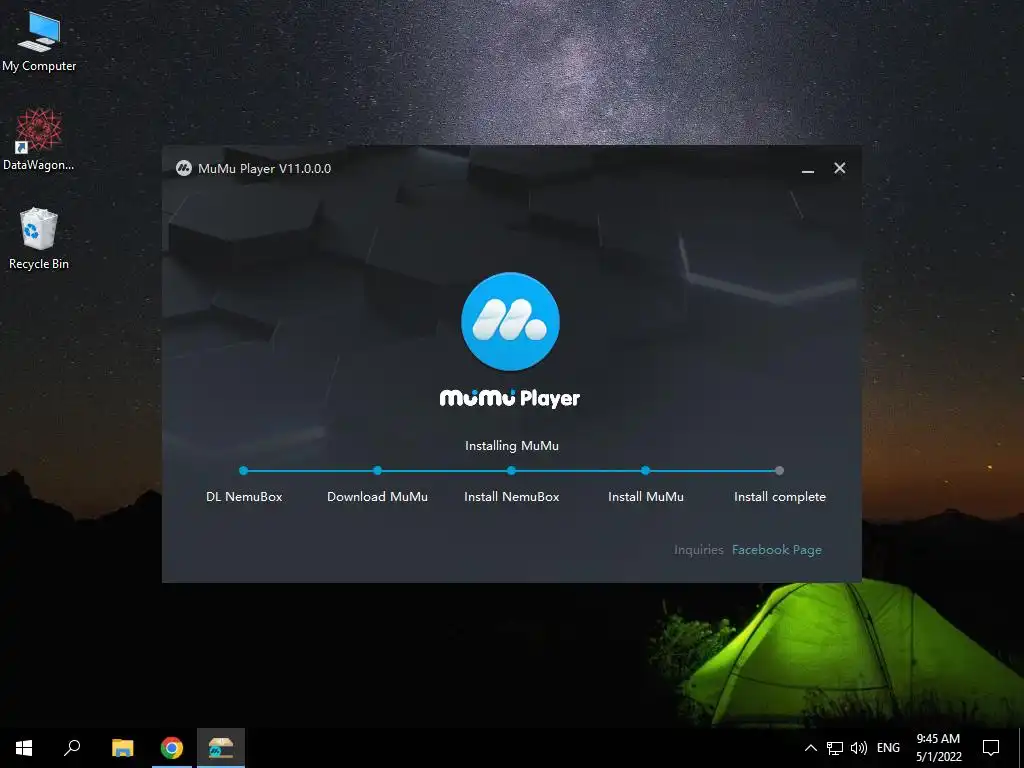
Task: Click the "Installing MuMu" status text
Action: click(x=512, y=445)
